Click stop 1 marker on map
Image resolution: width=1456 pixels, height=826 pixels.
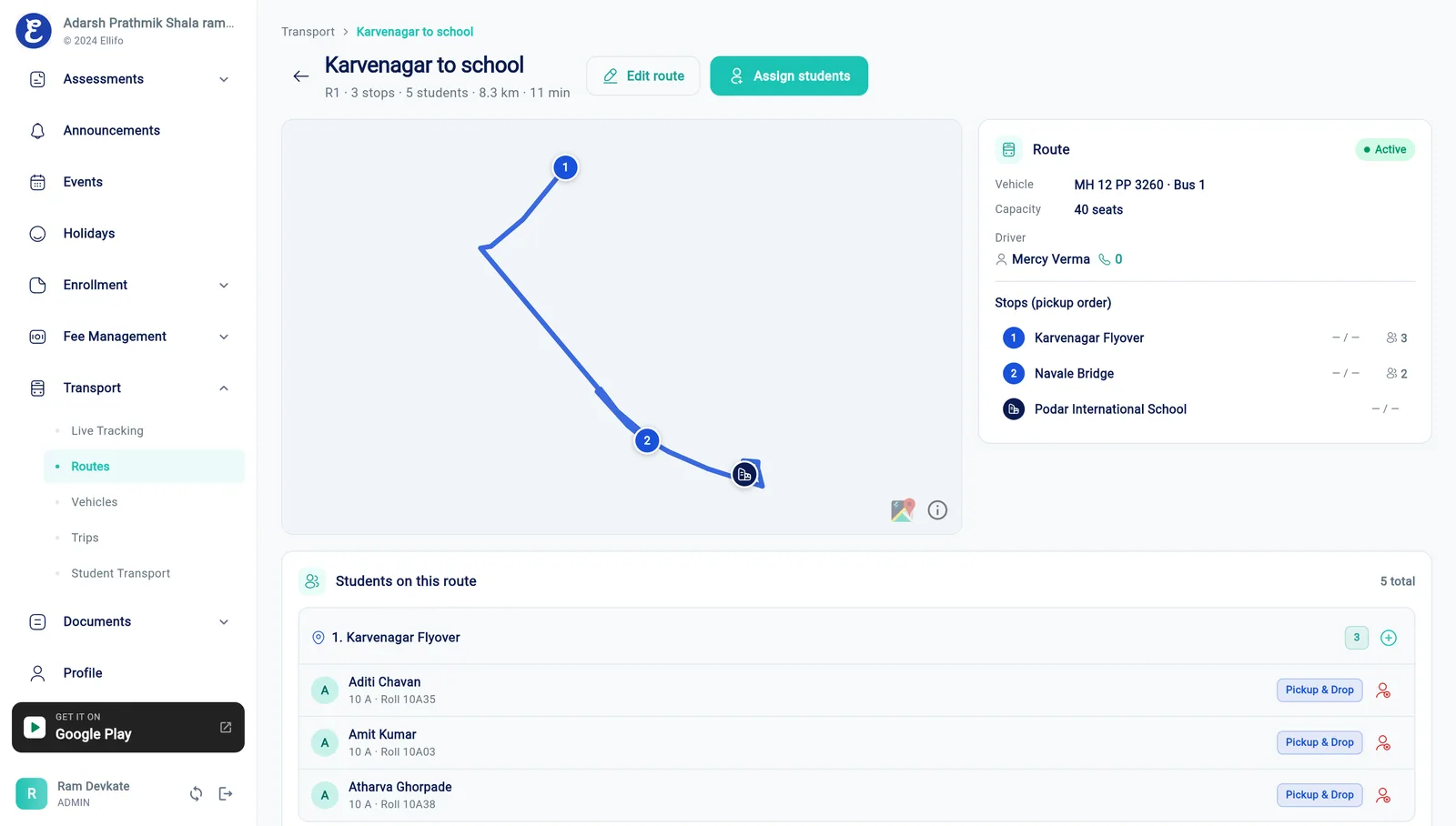click(565, 167)
